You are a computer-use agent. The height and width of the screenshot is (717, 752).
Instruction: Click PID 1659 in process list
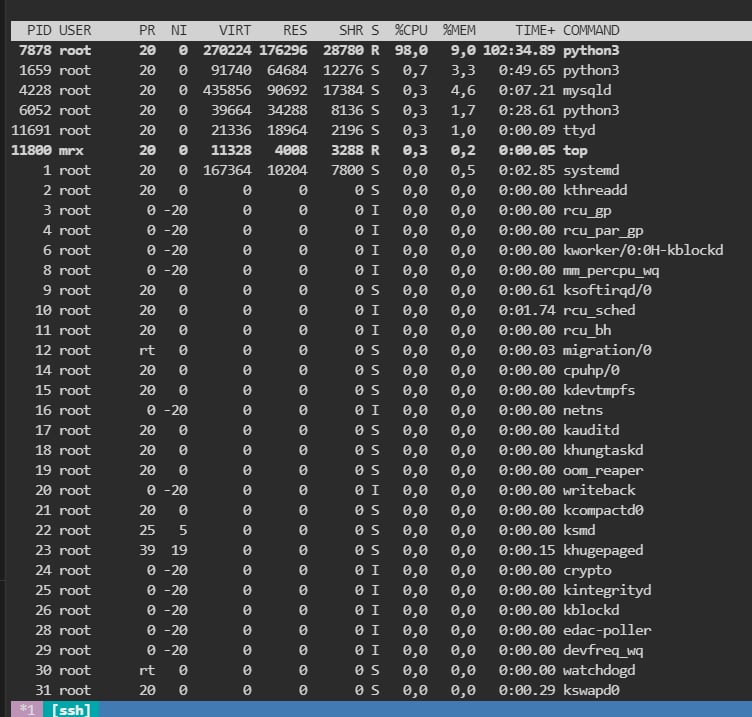(35, 71)
